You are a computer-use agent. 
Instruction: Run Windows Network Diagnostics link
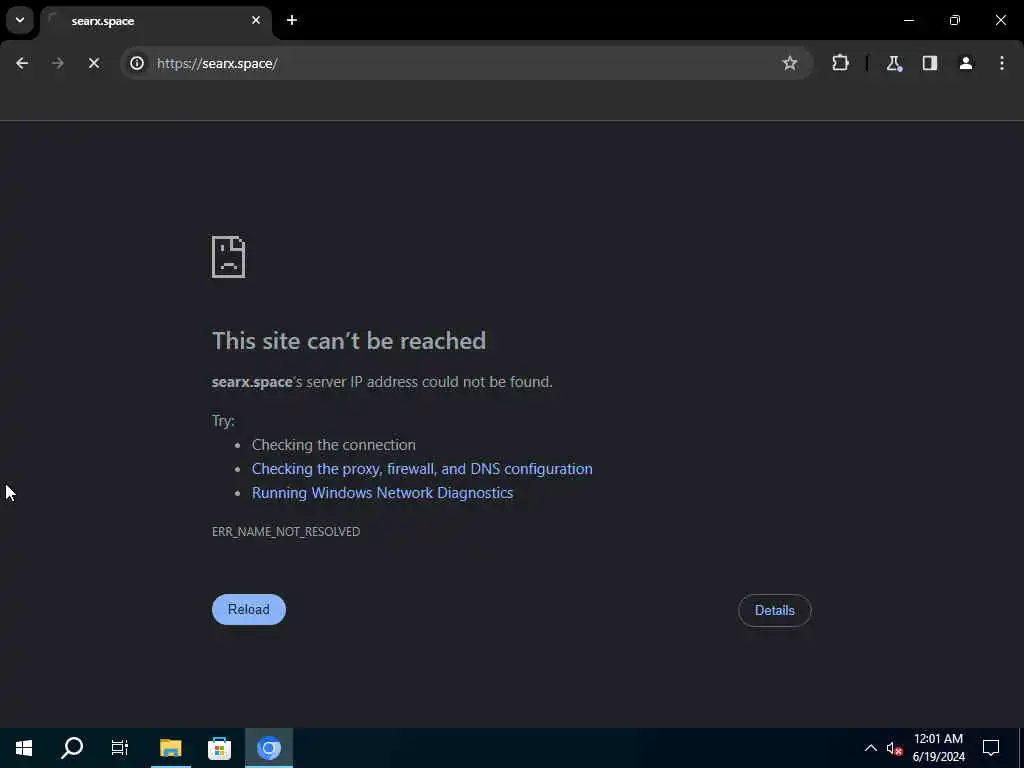tap(383, 493)
